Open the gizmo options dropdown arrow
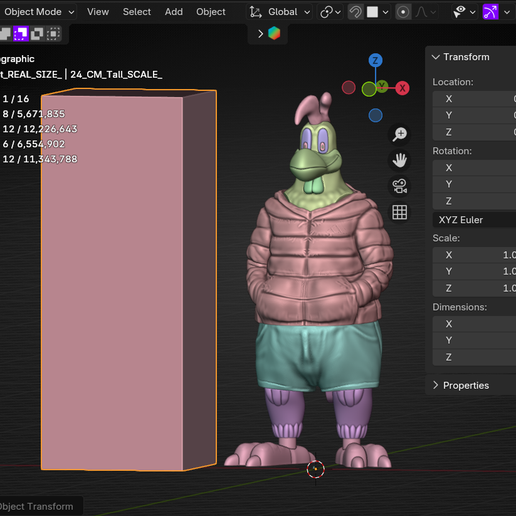This screenshot has height=516, width=516. (507, 13)
